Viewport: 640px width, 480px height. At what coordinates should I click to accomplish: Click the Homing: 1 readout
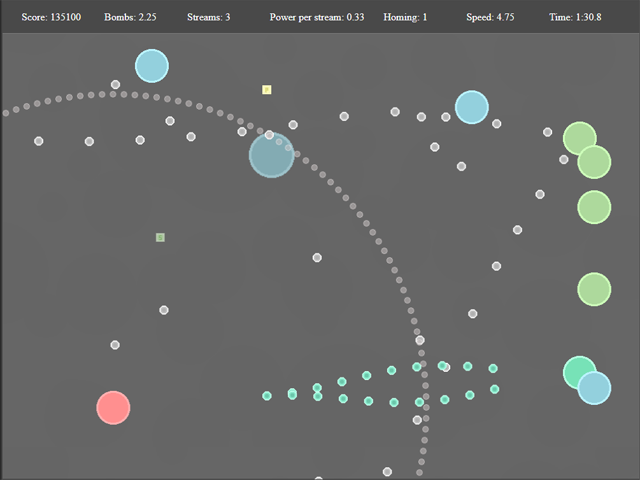(405, 17)
